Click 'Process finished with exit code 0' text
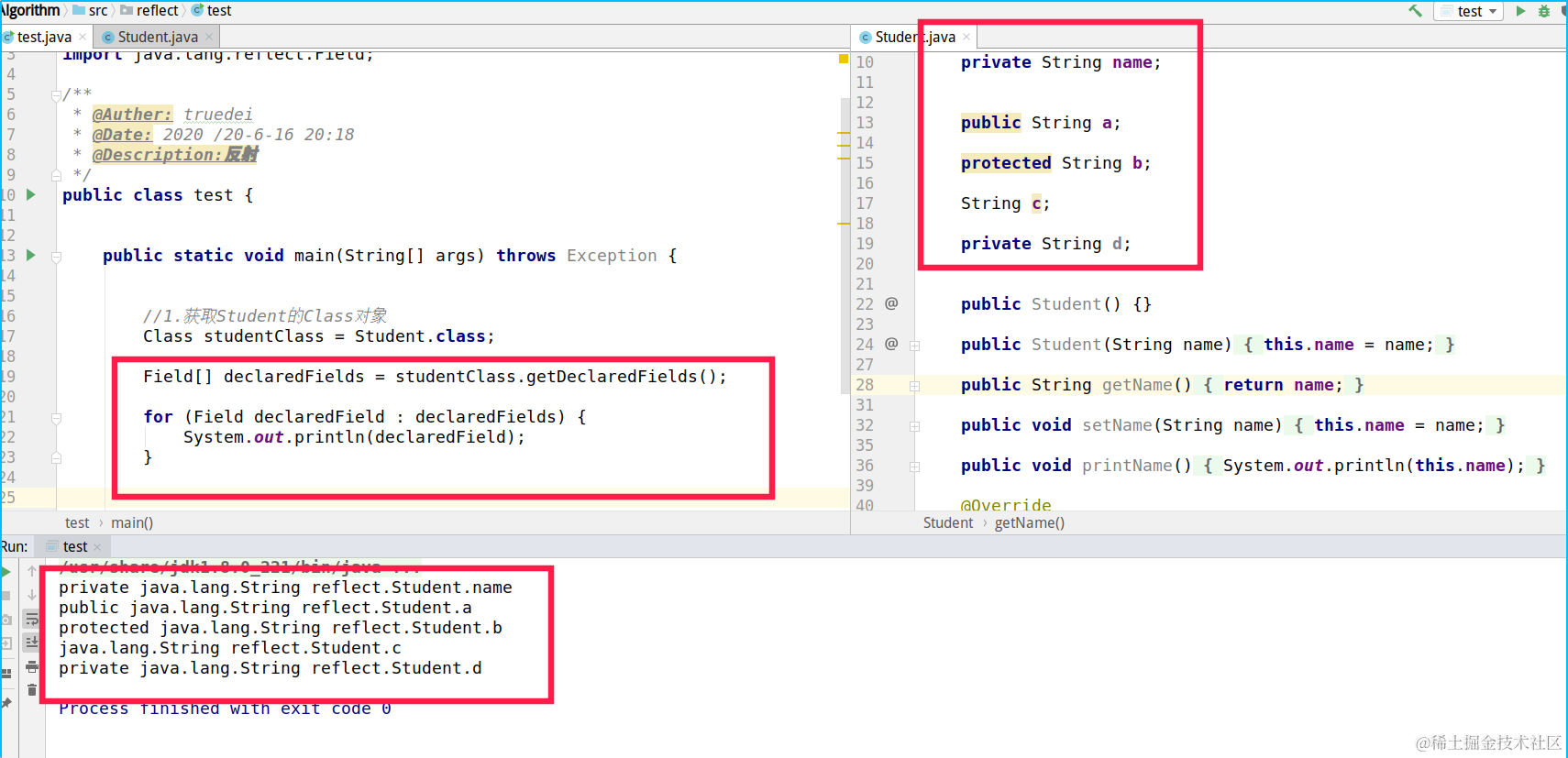The image size is (1568, 758). point(225,708)
